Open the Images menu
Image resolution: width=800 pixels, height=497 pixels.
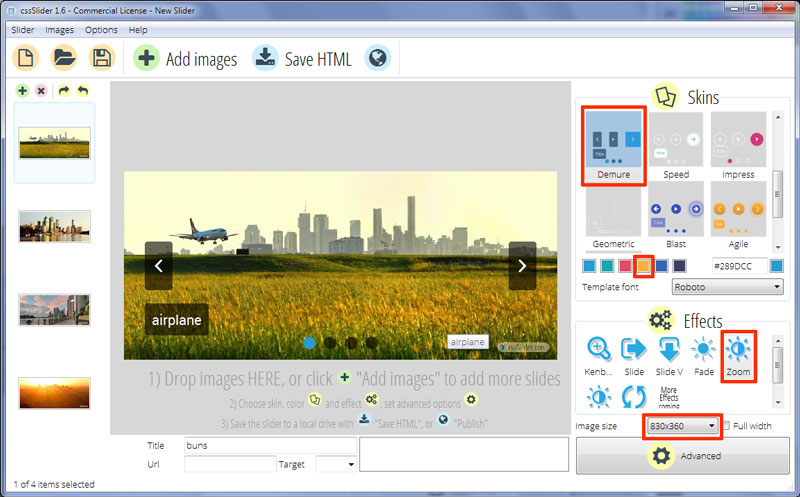pyautogui.click(x=60, y=30)
